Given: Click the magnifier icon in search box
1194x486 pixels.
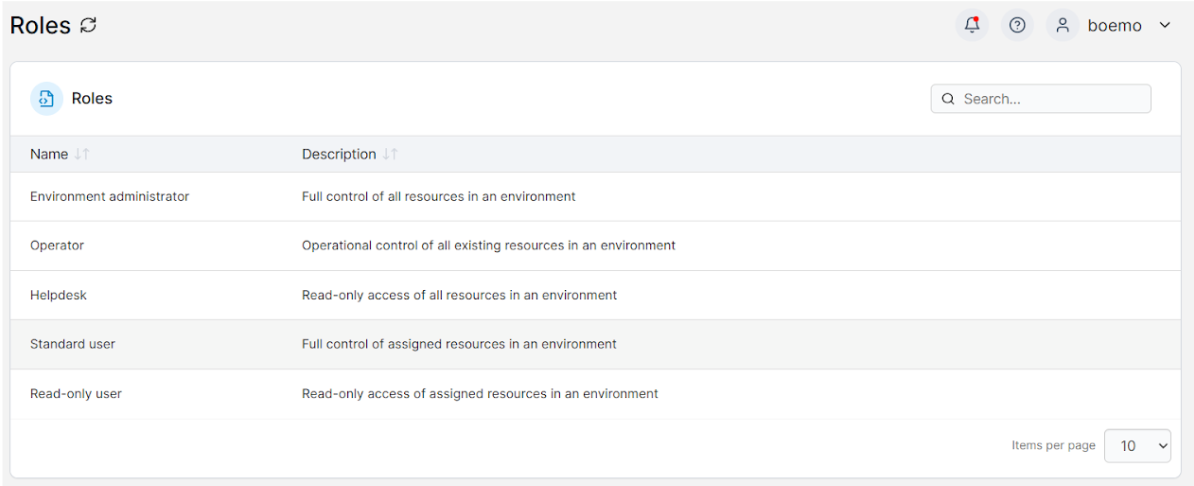Looking at the screenshot, I should coord(948,99).
